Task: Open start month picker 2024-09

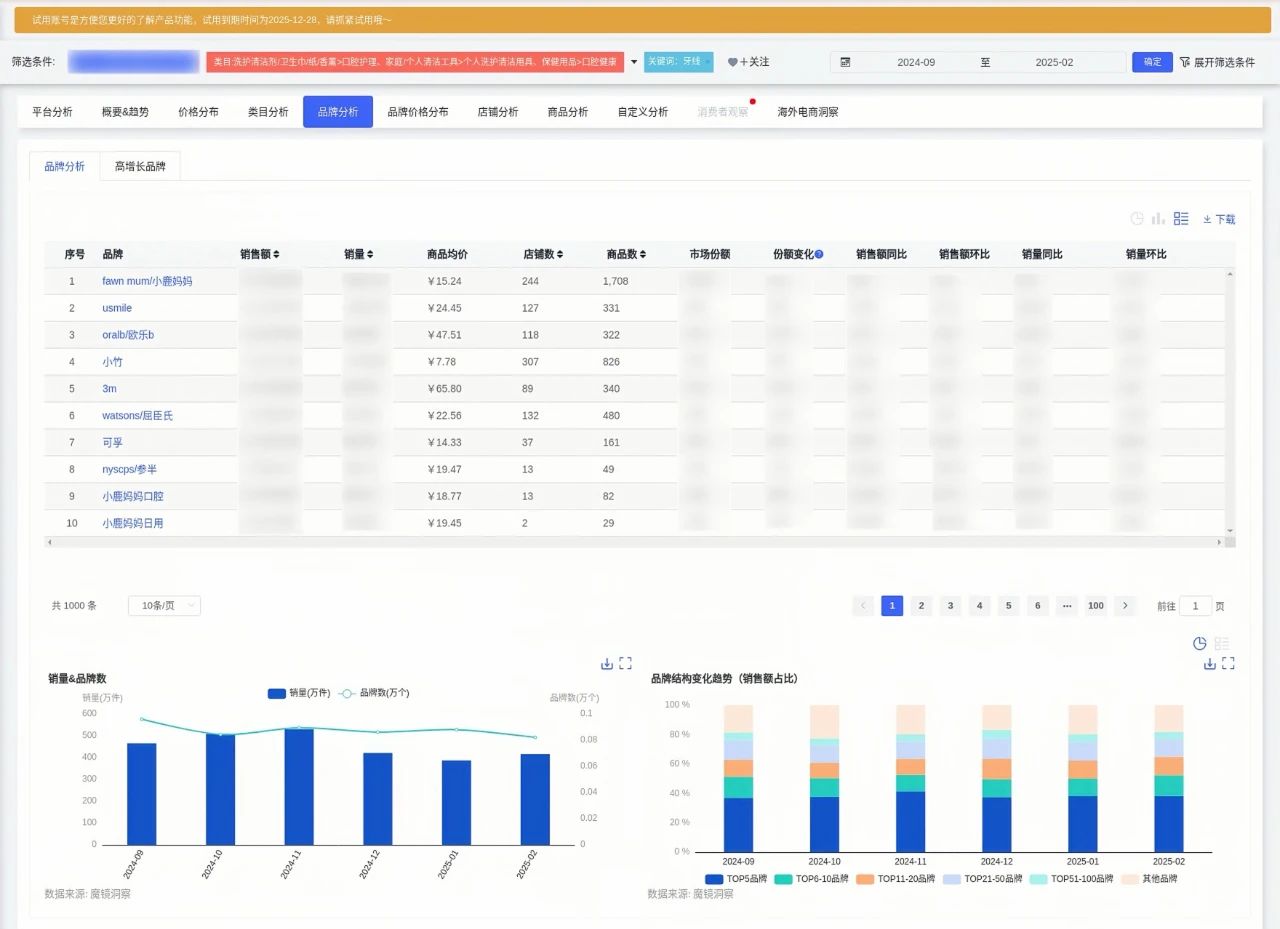Action: pos(916,62)
